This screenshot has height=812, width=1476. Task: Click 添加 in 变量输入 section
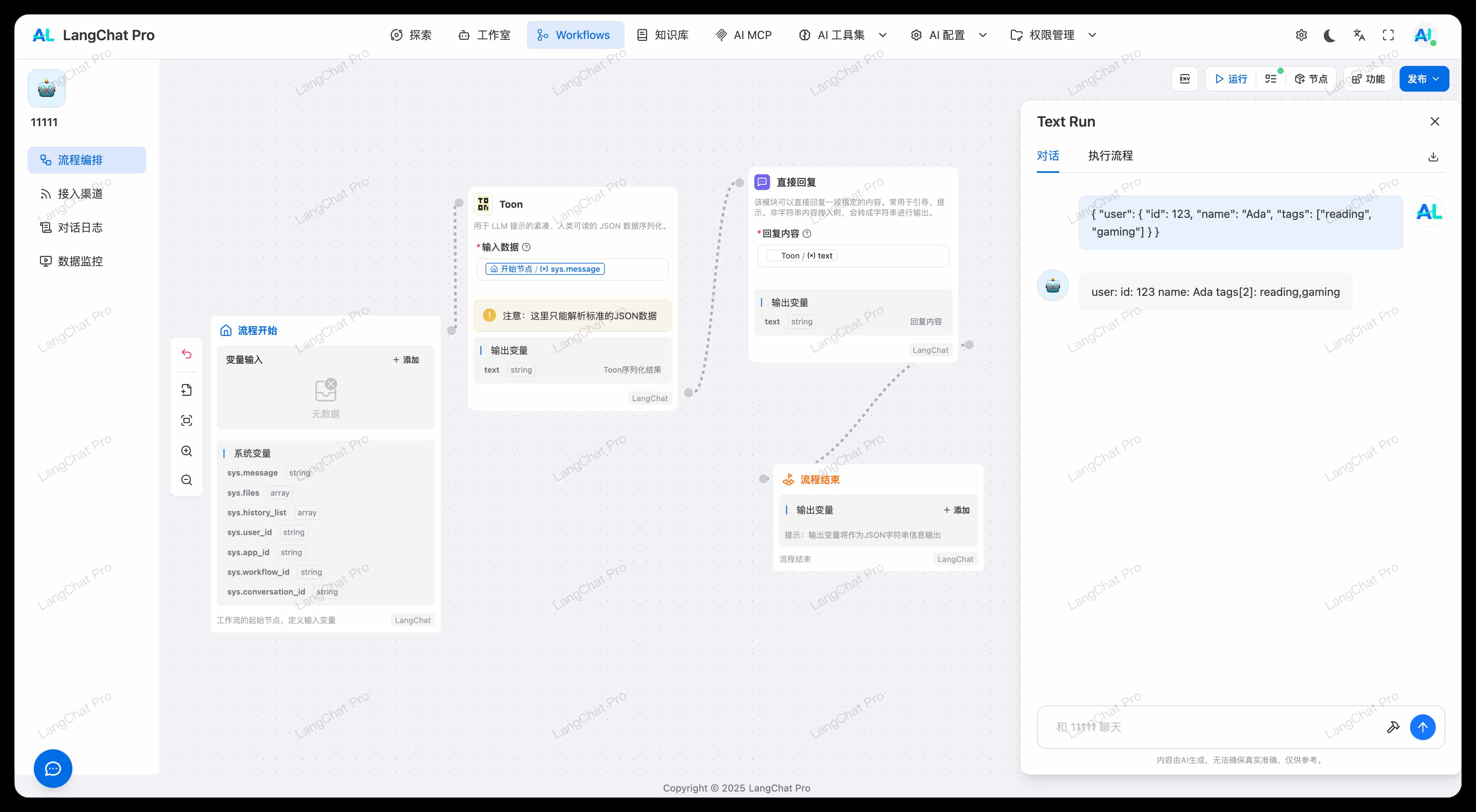[x=406, y=360]
